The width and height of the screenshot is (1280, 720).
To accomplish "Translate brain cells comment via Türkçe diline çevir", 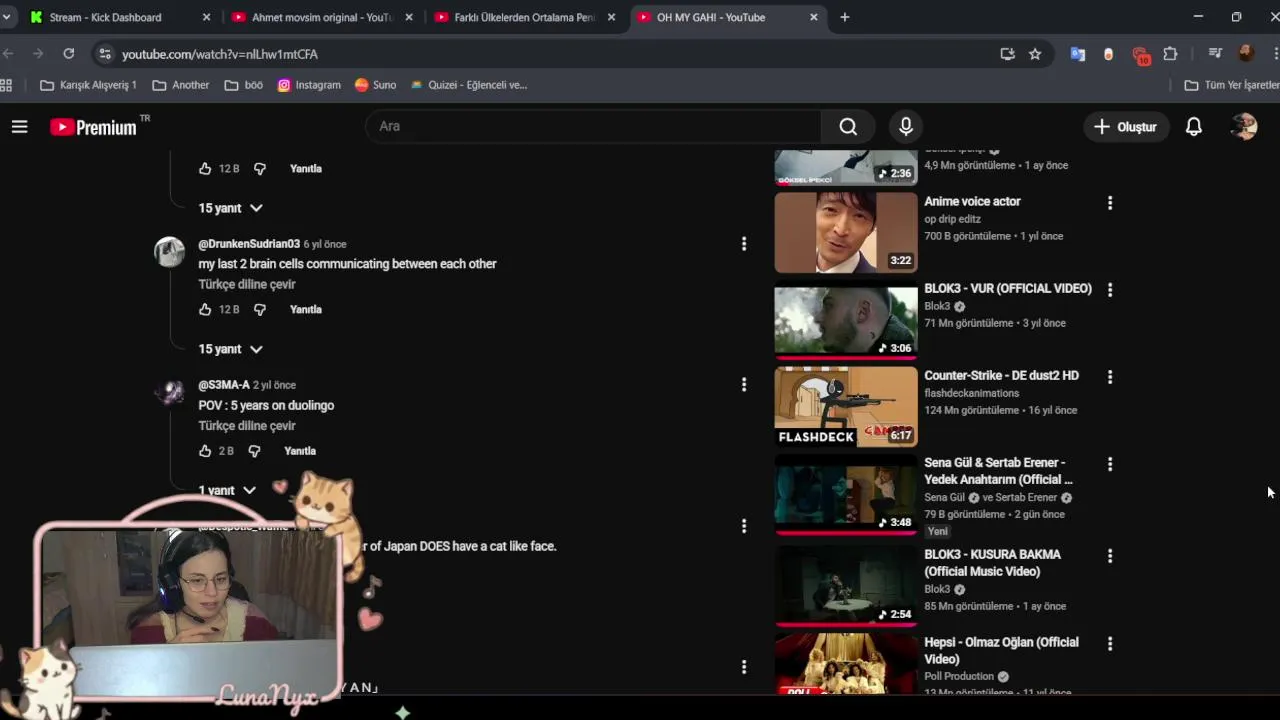I will coord(247,284).
